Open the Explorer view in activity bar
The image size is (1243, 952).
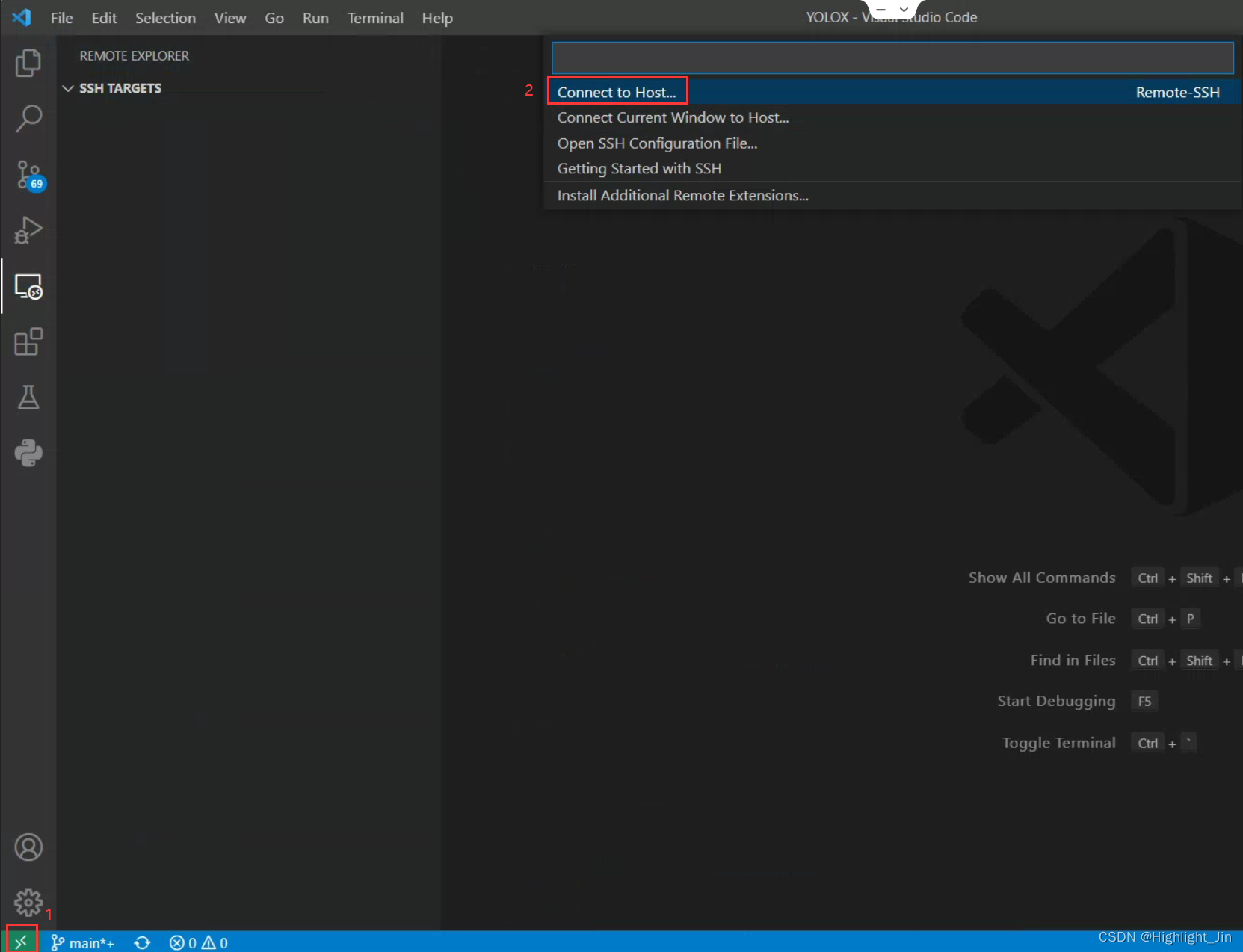click(28, 63)
